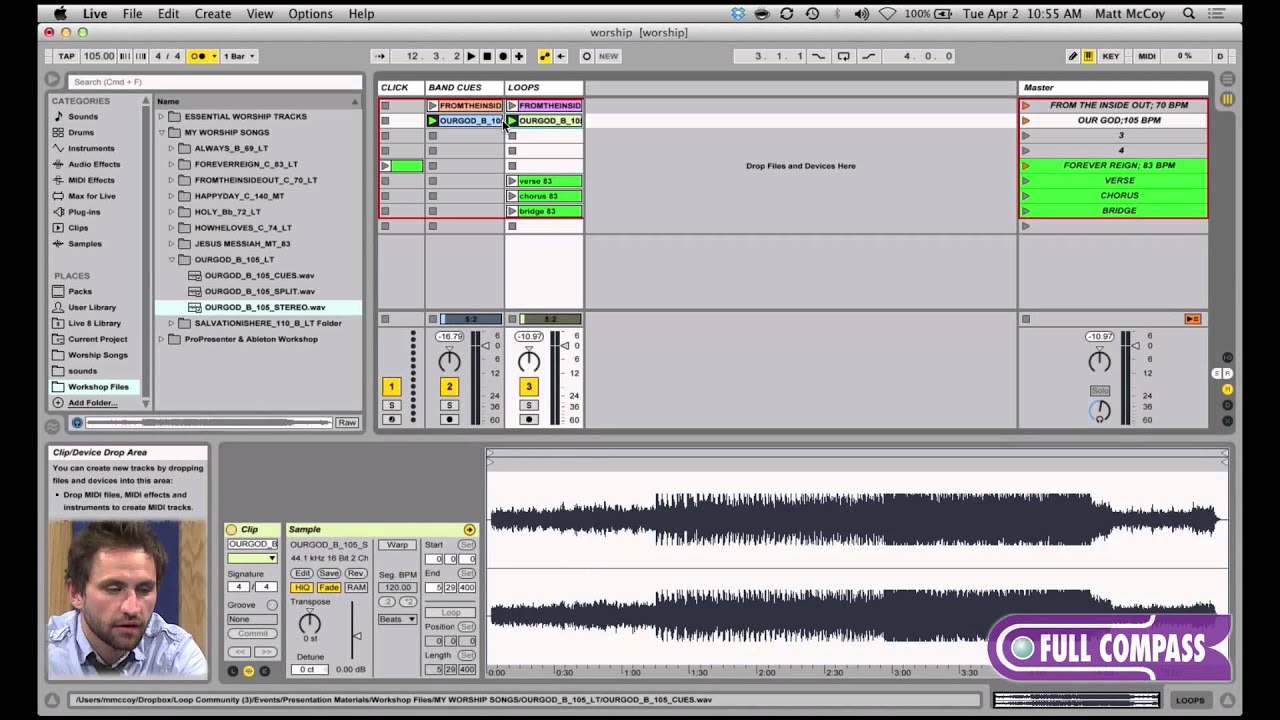This screenshot has width=1280, height=720.
Task: Open the metronome settings dropdown arrow
Action: pos(213,56)
